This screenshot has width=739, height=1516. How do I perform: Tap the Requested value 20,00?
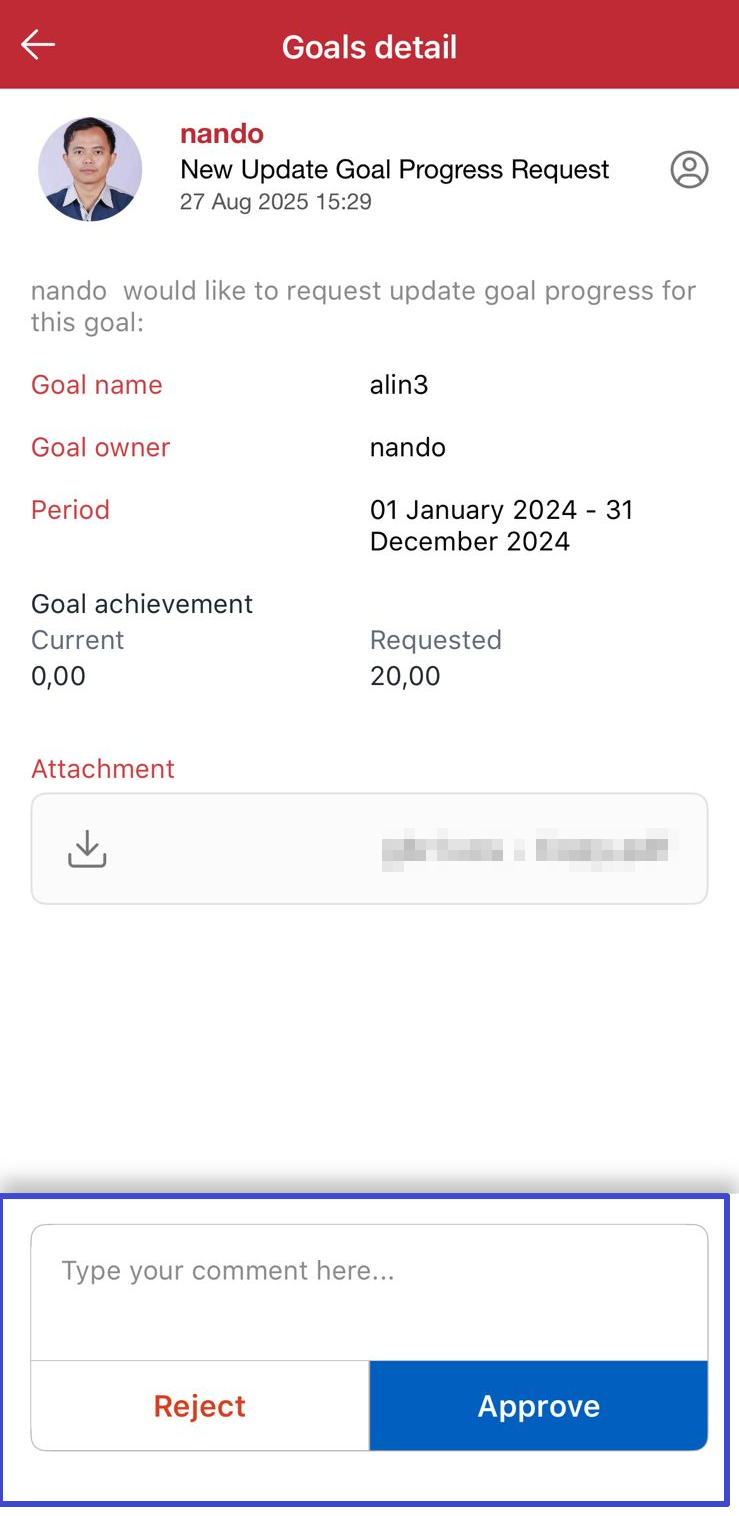[405, 677]
